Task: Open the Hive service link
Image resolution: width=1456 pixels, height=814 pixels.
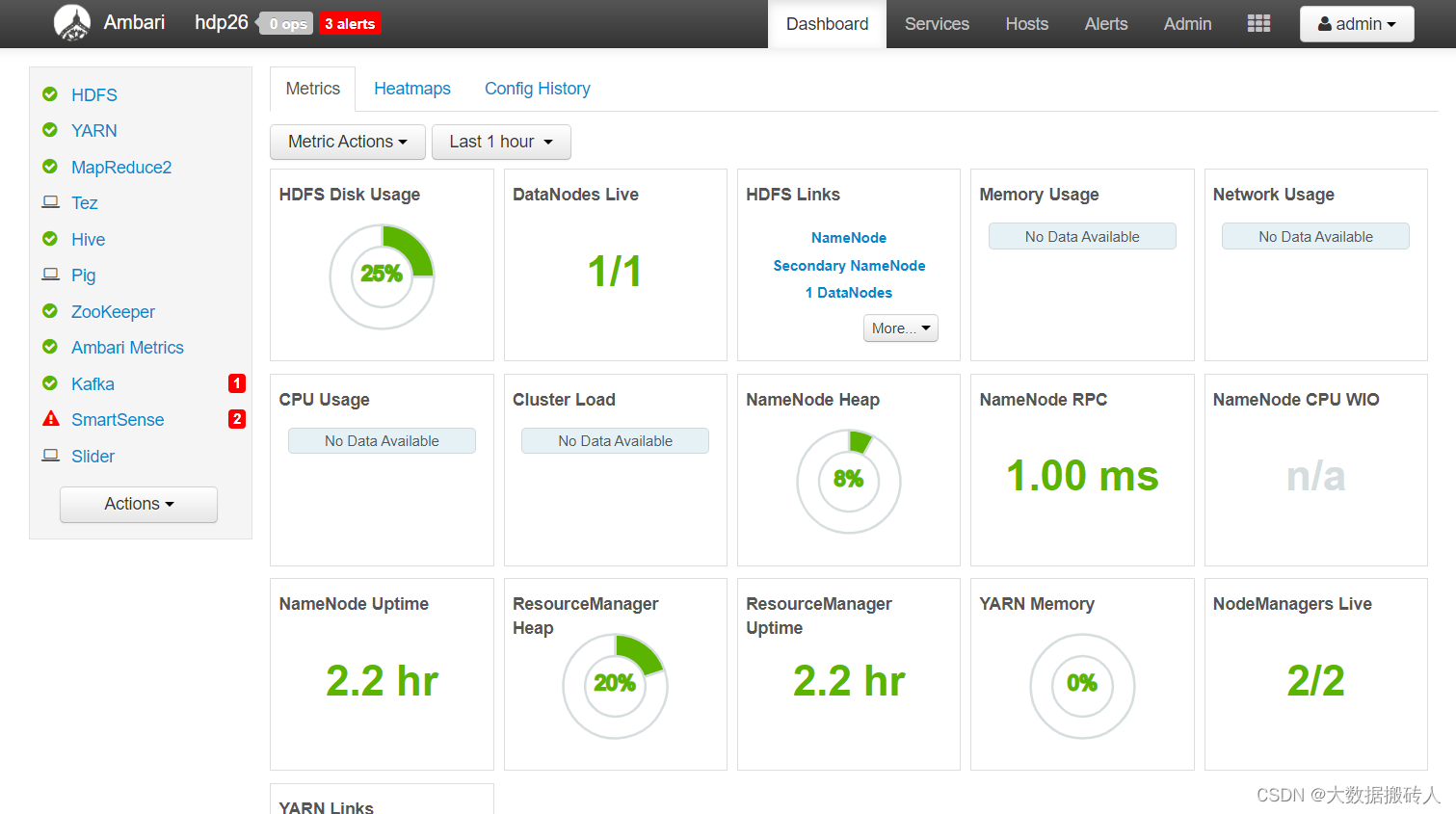Action: 88,240
